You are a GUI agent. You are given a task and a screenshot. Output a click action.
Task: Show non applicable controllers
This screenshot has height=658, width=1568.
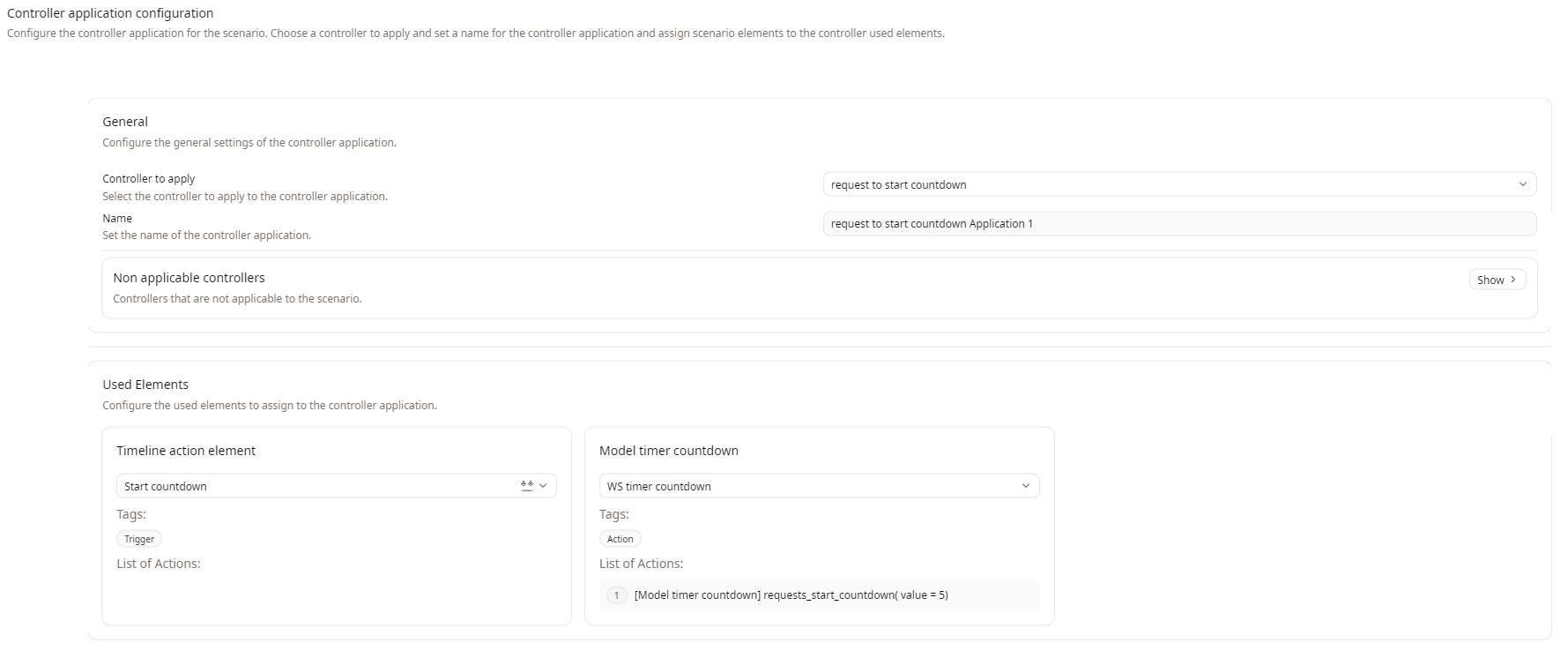[1497, 280]
